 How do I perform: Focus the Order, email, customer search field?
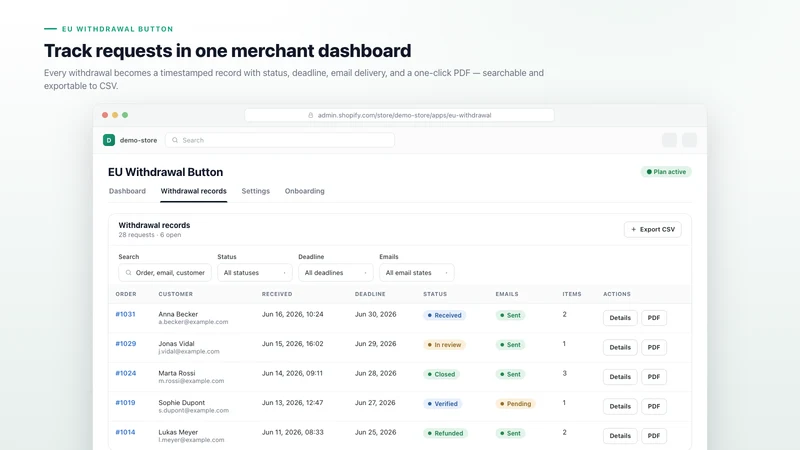coord(165,273)
